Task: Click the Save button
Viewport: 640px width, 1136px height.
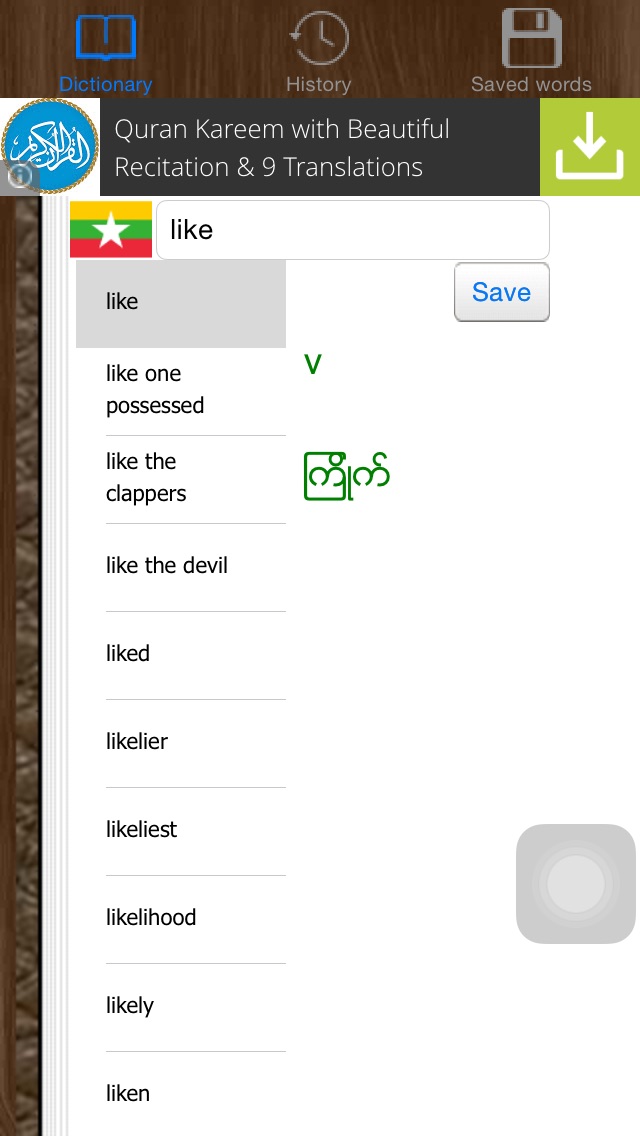Action: [502, 292]
